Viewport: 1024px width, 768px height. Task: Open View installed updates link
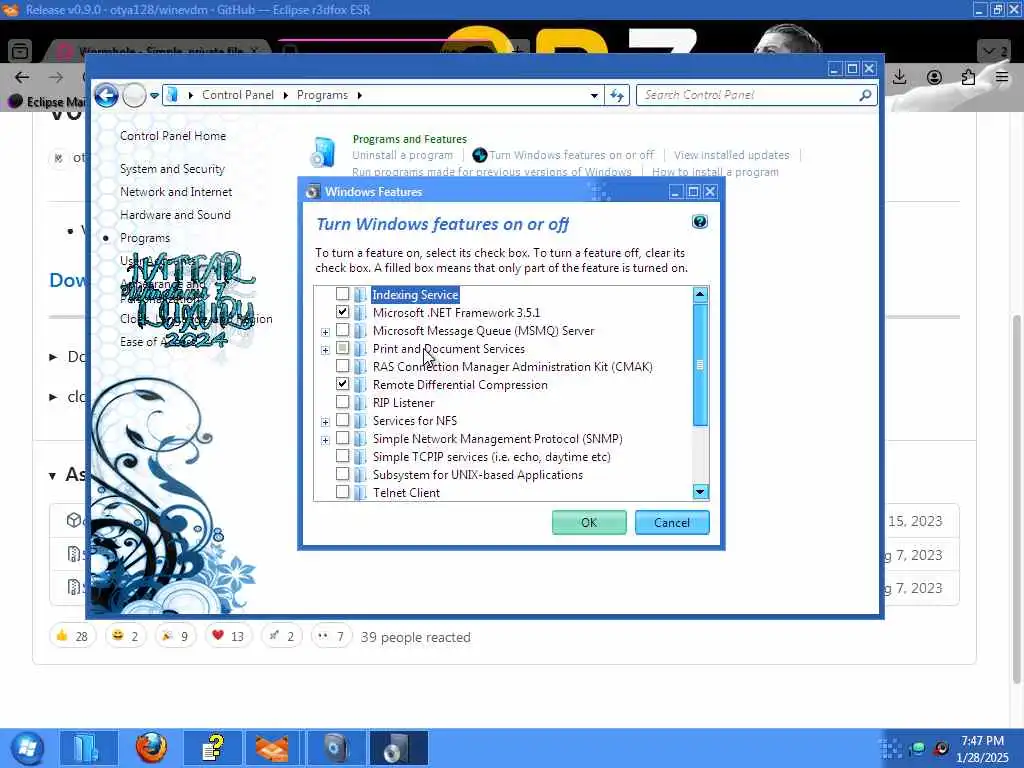pos(731,155)
